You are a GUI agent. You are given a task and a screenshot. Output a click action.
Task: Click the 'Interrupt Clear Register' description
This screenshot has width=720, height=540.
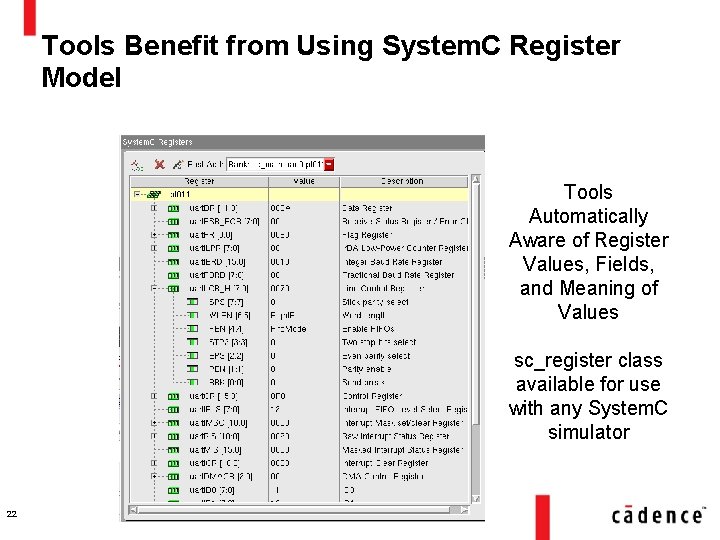coord(385,463)
